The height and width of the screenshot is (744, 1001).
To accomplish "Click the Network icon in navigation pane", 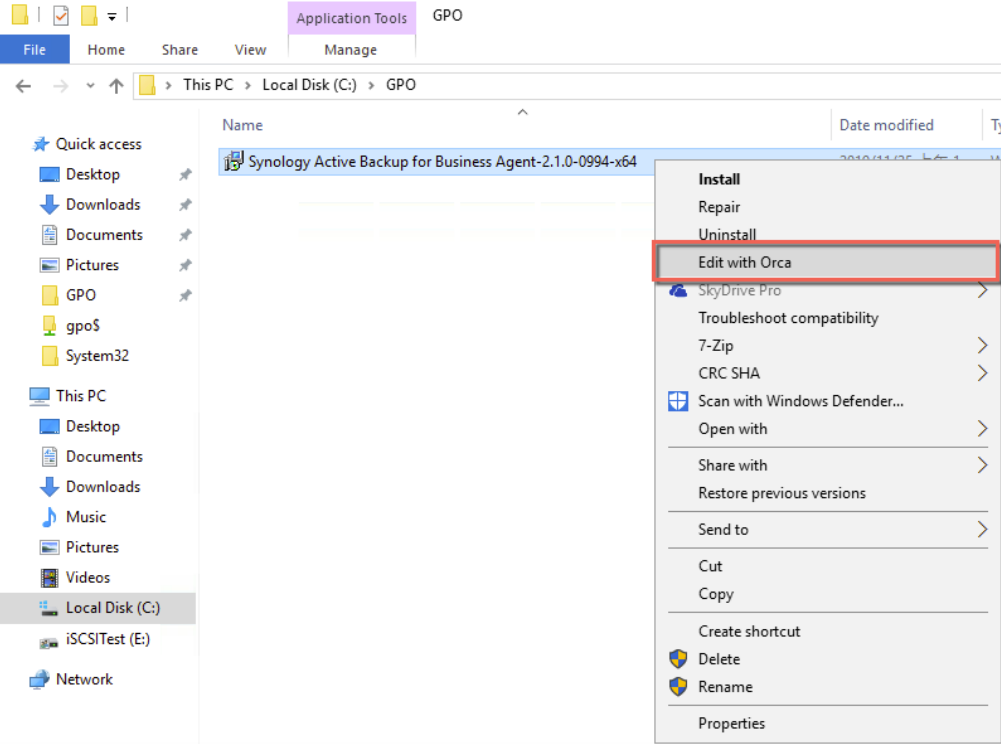I will pos(40,679).
